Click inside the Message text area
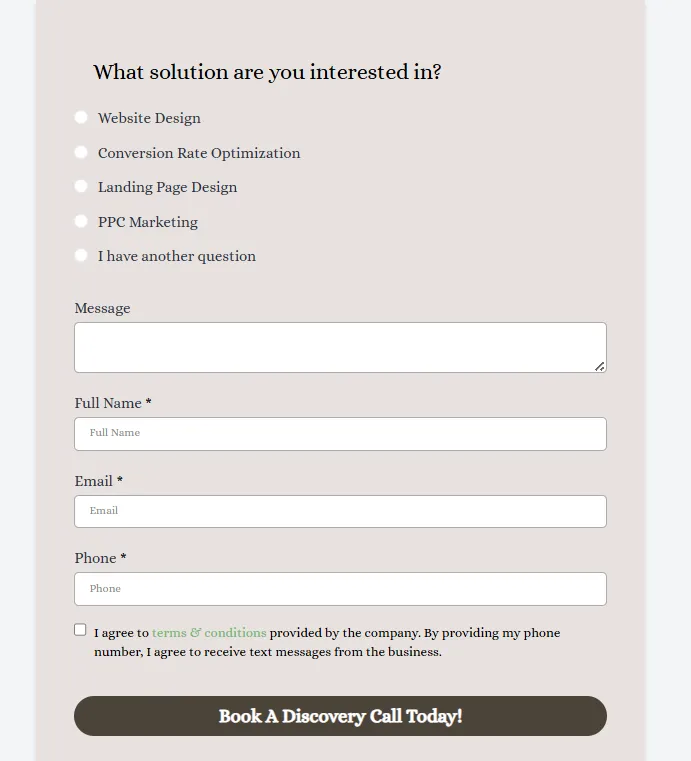The image size is (691, 761). pos(340,347)
